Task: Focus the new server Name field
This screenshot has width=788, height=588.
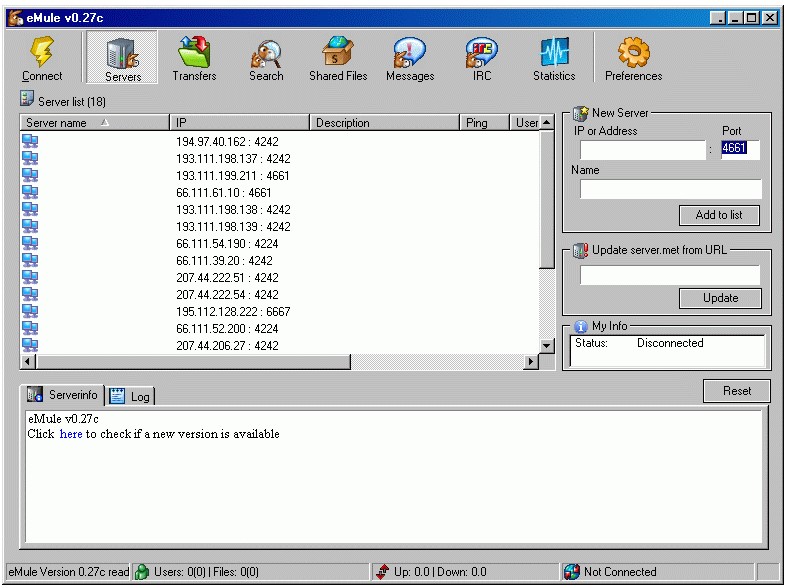Action: 670,189
